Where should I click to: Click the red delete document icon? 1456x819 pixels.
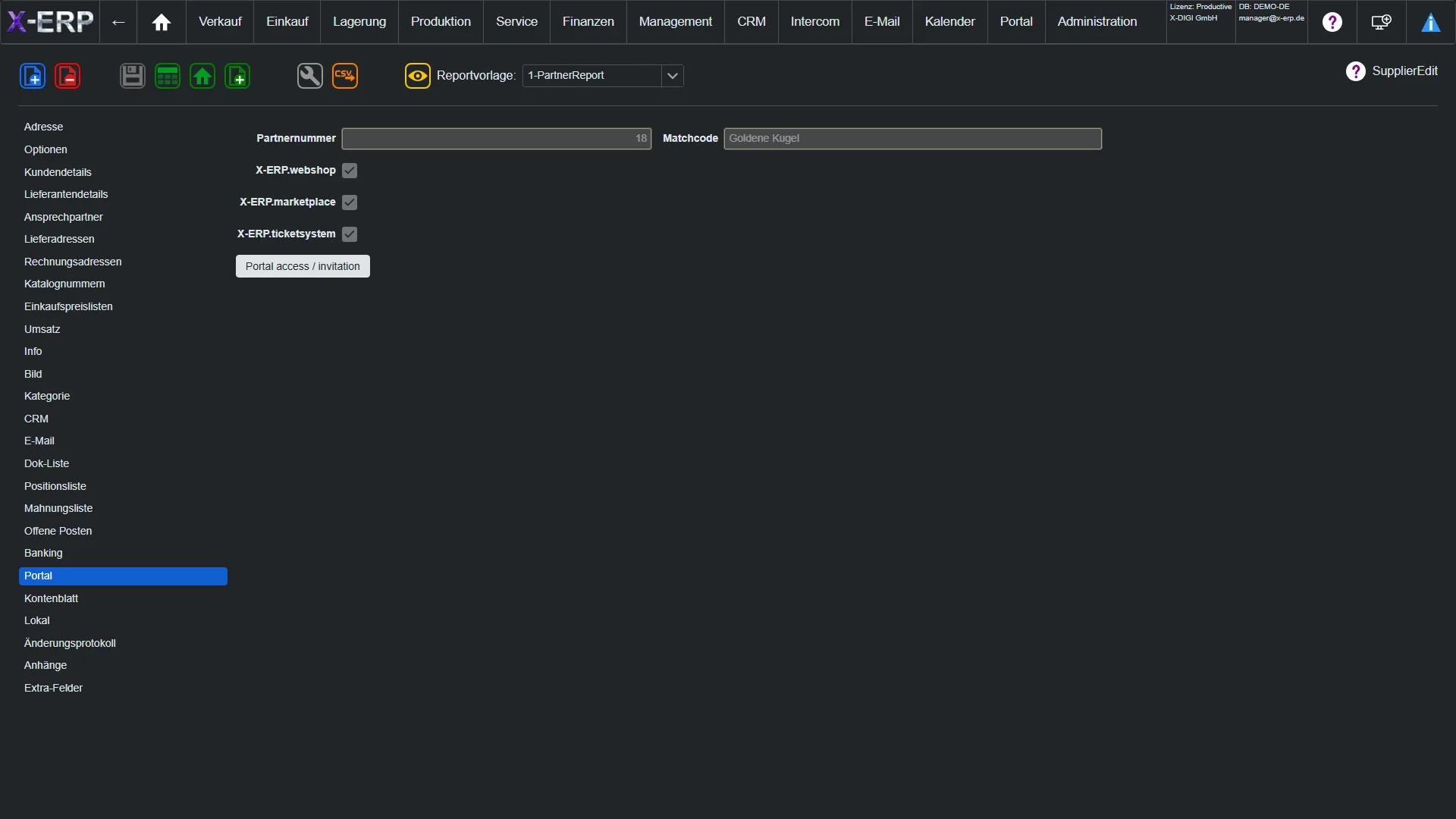[67, 76]
